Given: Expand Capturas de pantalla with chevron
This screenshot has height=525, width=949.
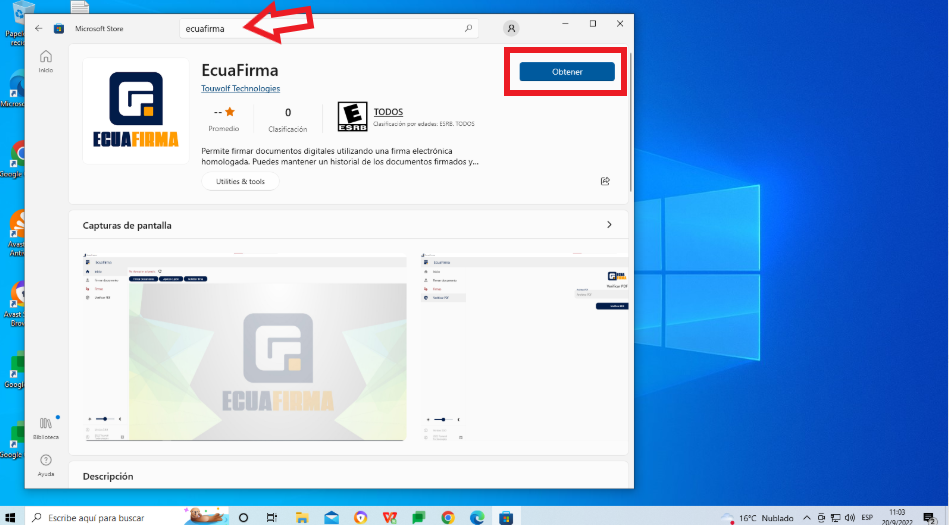Looking at the screenshot, I should coord(609,225).
